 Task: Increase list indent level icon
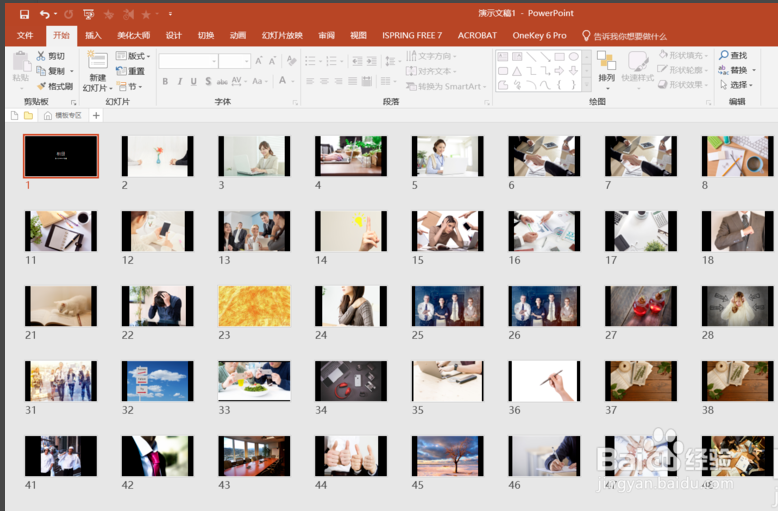pyautogui.click(x=372, y=62)
